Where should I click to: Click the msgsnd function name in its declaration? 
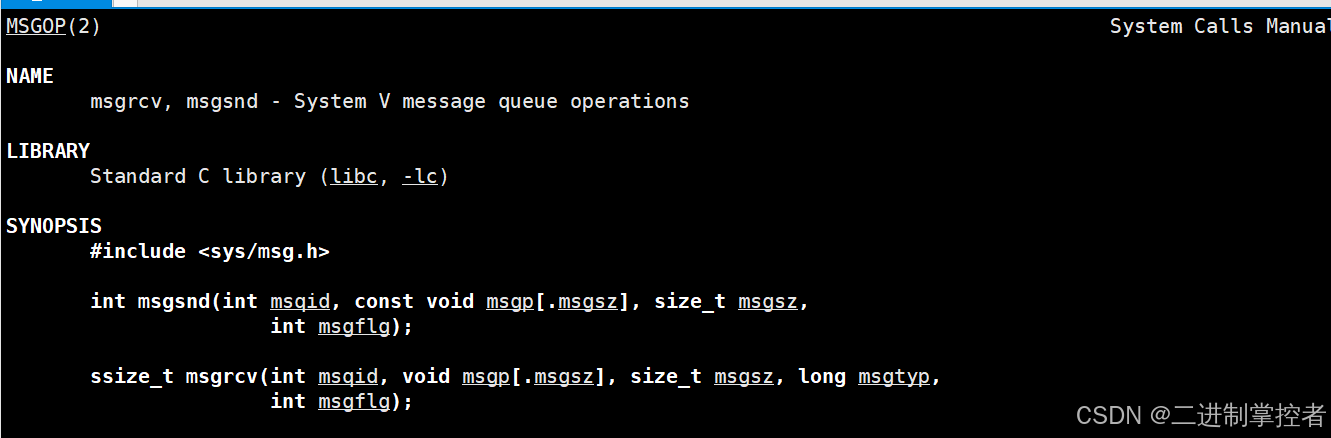pos(174,301)
